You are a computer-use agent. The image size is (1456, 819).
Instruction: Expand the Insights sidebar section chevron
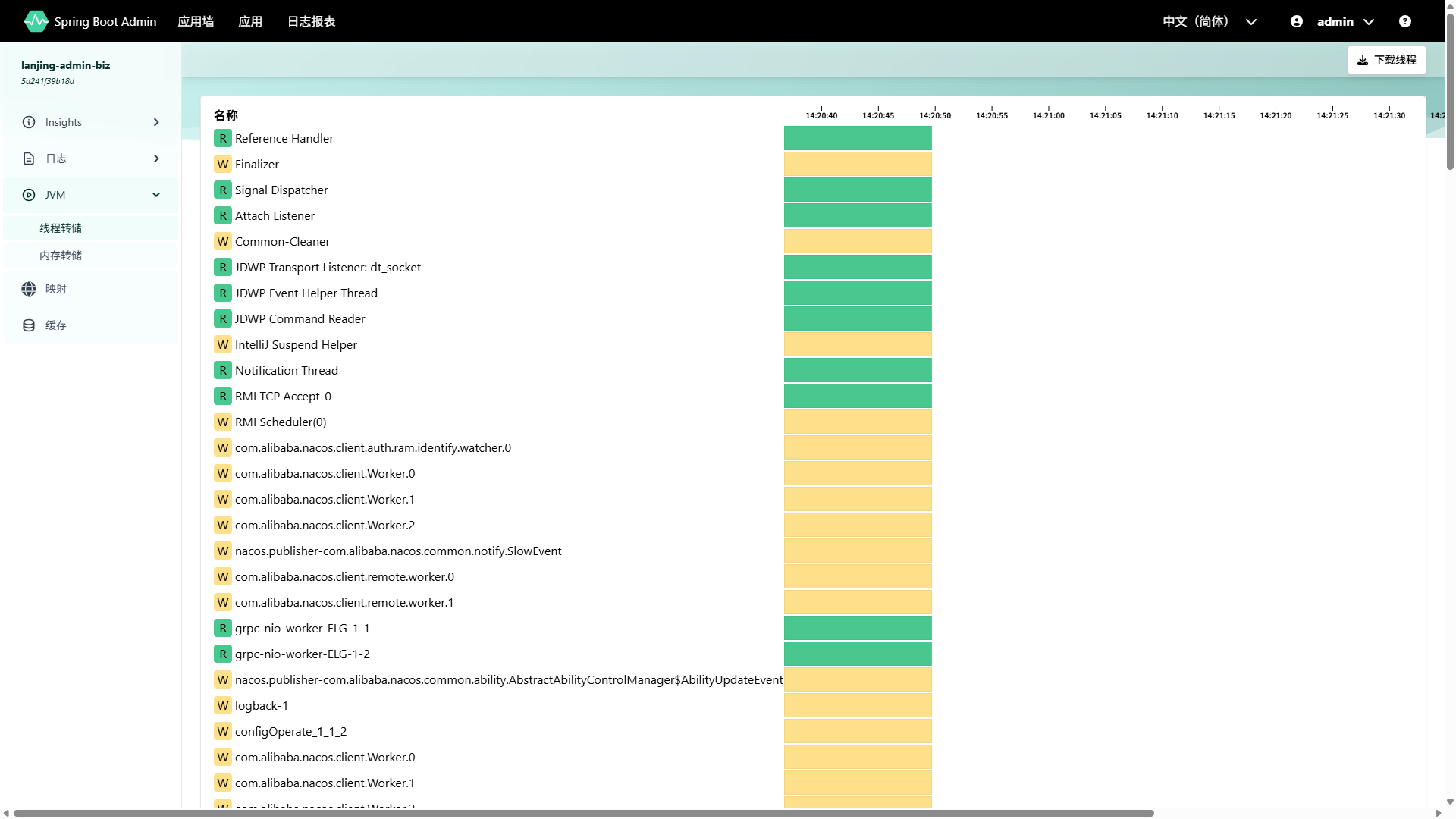156,122
